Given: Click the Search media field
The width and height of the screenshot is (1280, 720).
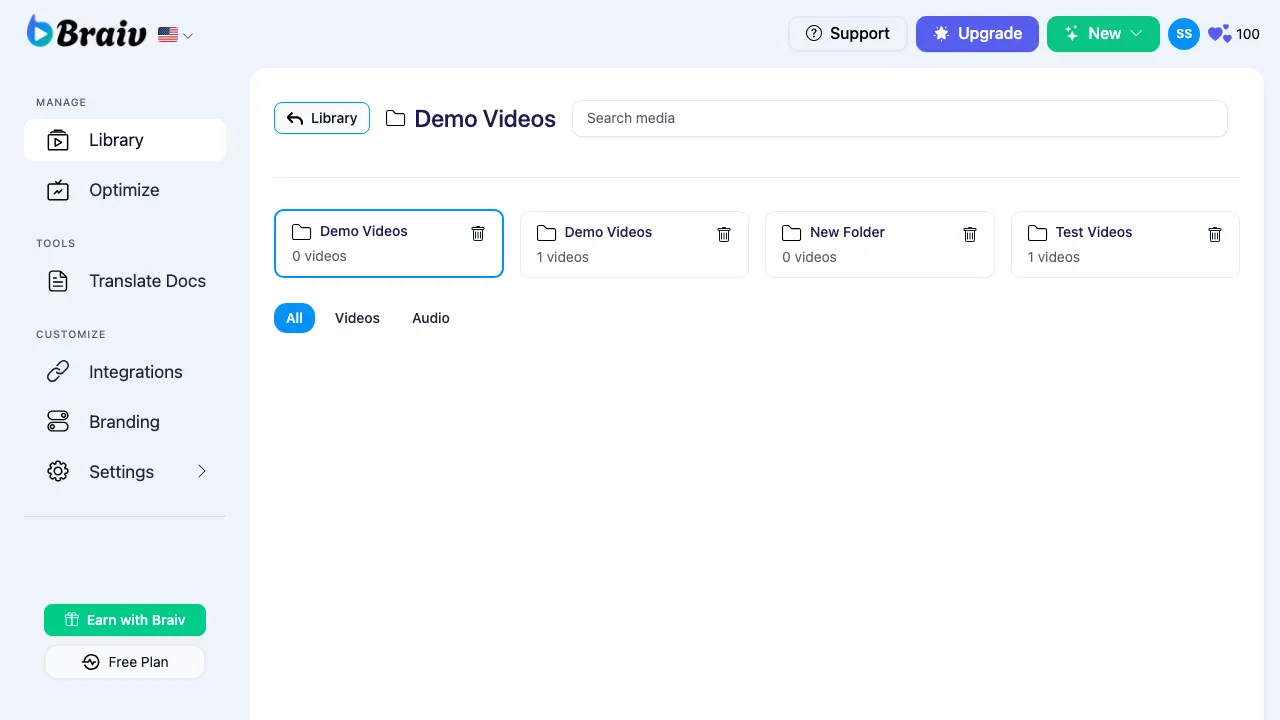Looking at the screenshot, I should [x=900, y=118].
